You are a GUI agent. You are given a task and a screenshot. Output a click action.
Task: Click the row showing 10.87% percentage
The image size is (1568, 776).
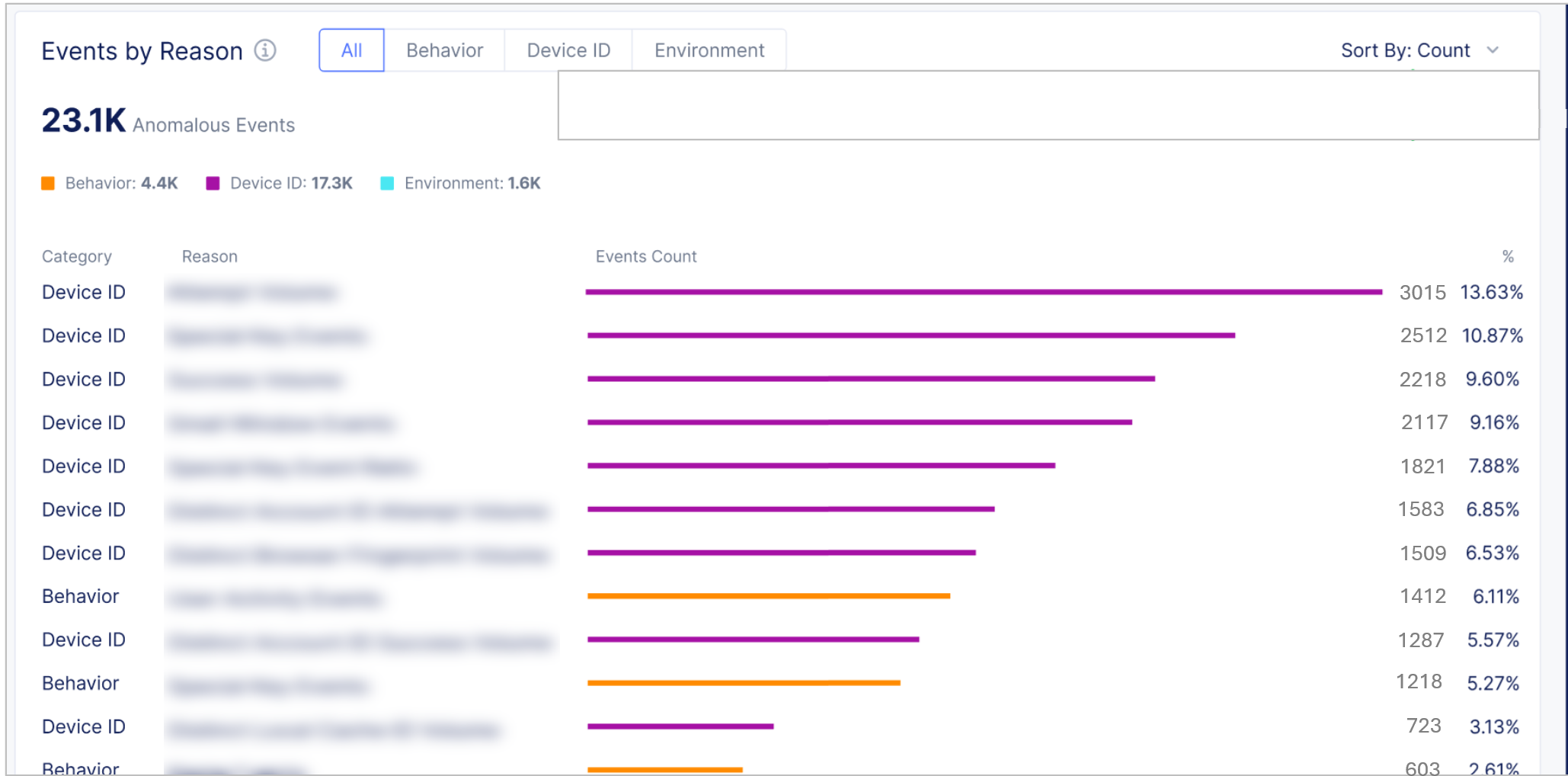click(1491, 335)
